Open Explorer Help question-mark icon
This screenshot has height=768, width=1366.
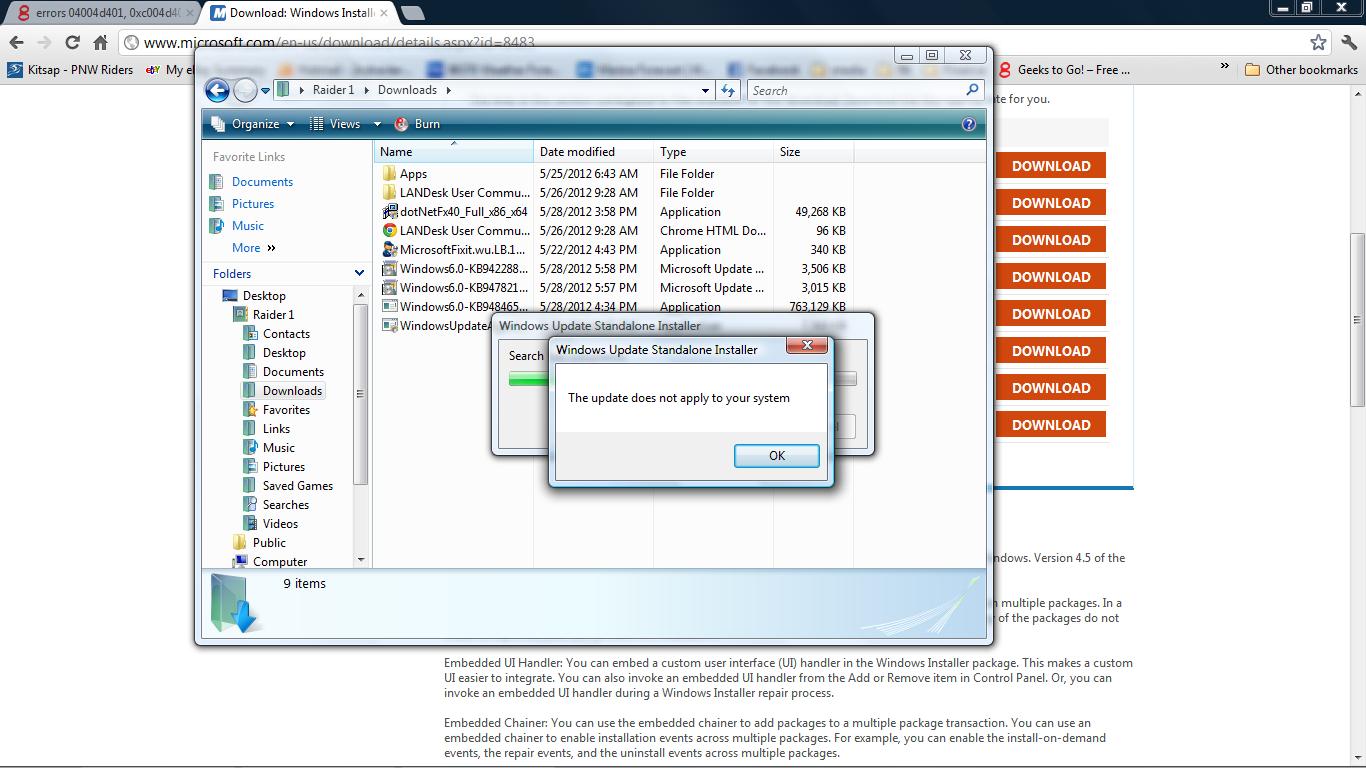(x=968, y=124)
